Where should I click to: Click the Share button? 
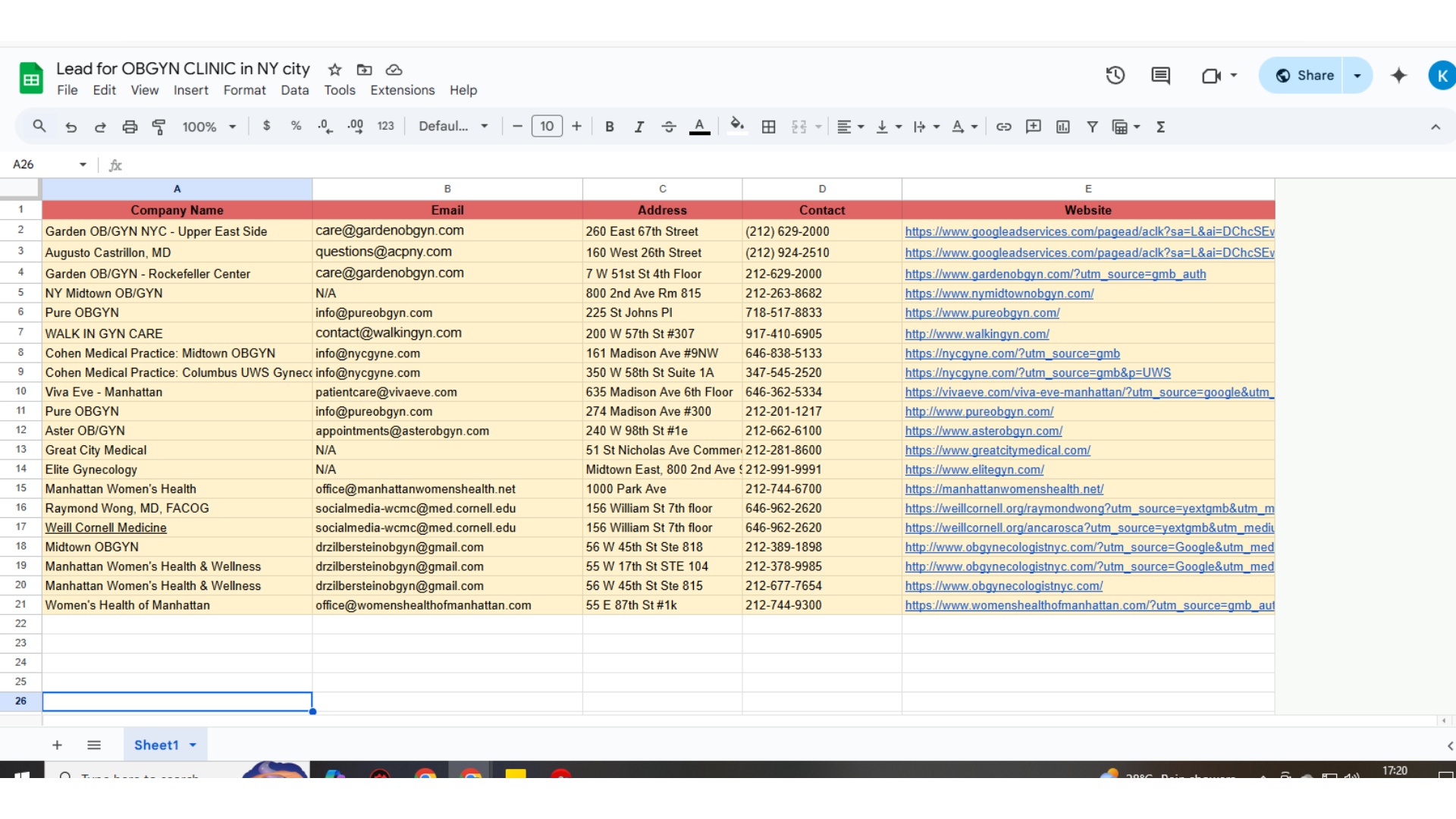1301,75
